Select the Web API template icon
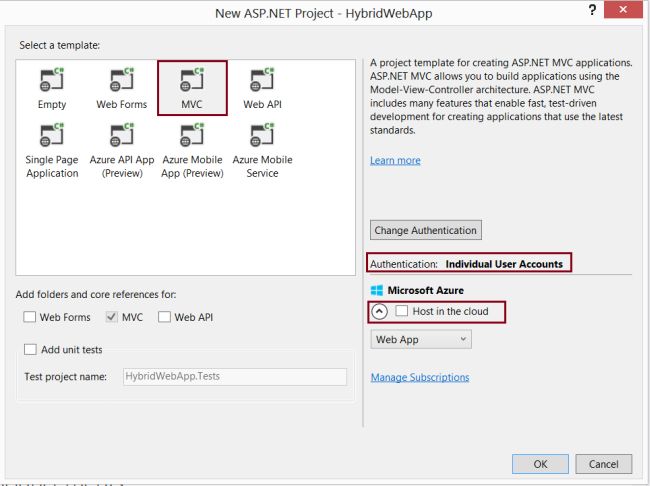 [x=262, y=79]
